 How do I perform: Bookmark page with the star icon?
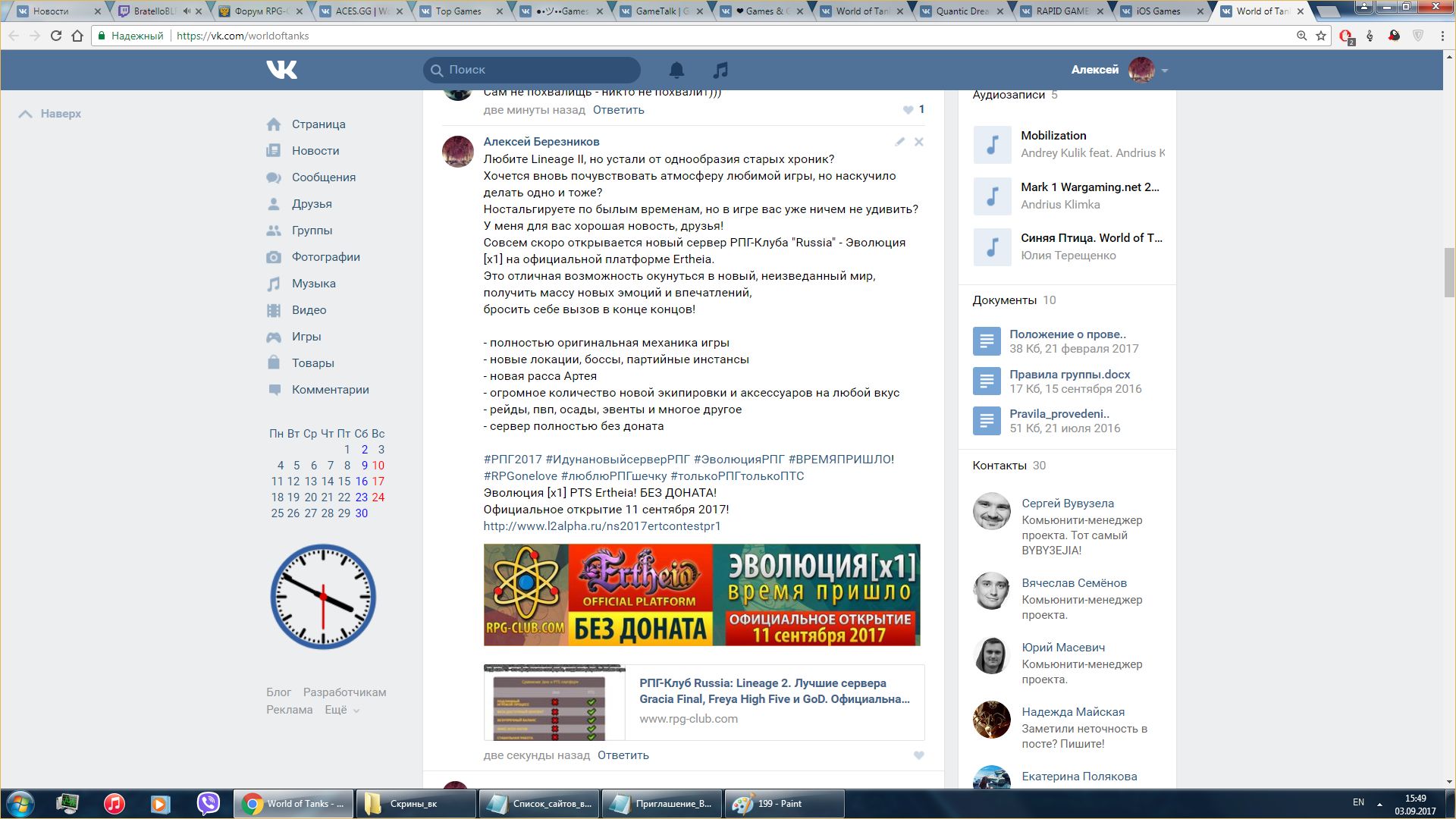click(1321, 36)
